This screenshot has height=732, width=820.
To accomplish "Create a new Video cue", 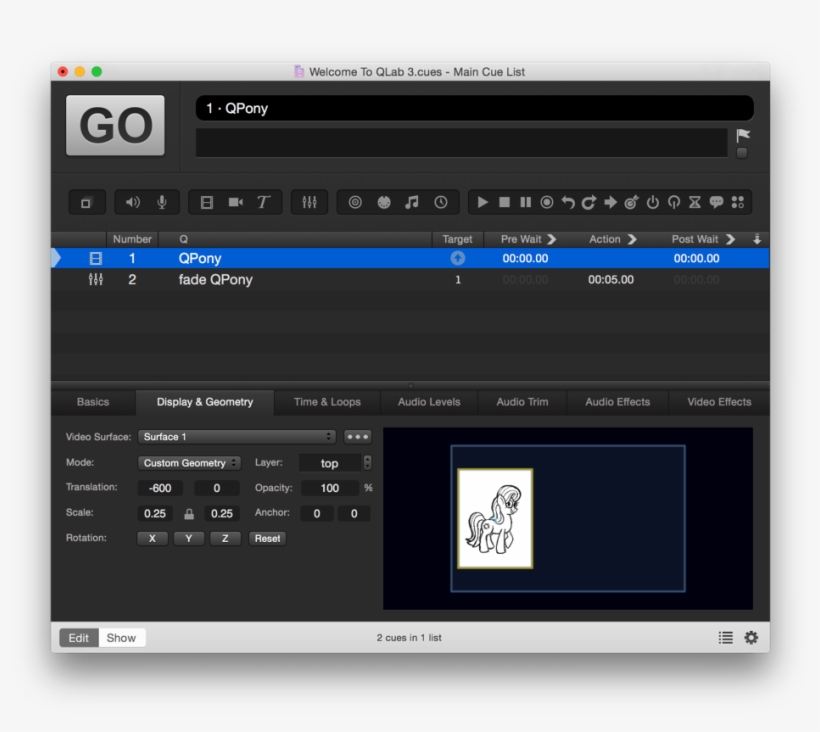I will click(x=207, y=202).
